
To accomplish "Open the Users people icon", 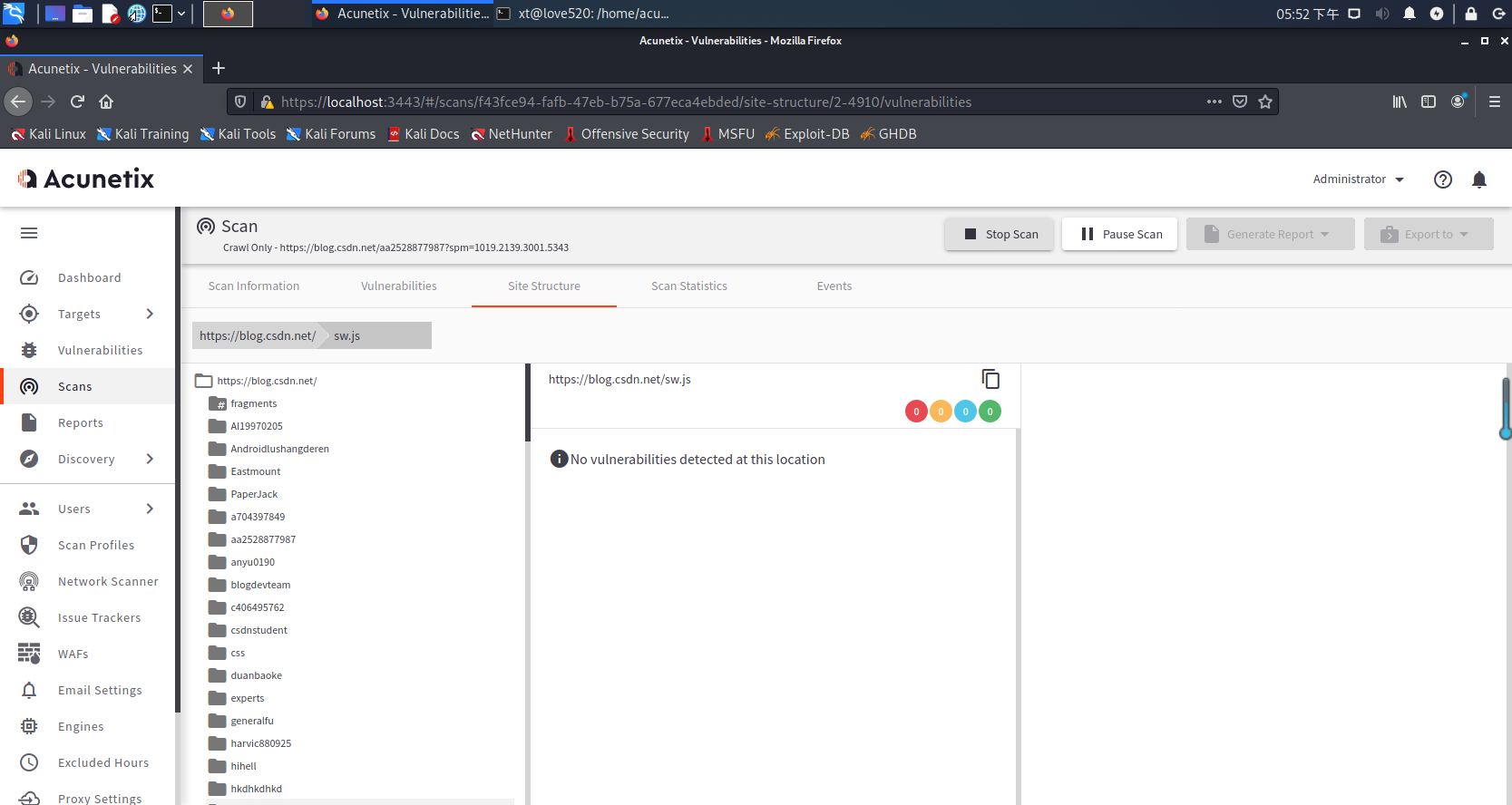I will point(29,509).
